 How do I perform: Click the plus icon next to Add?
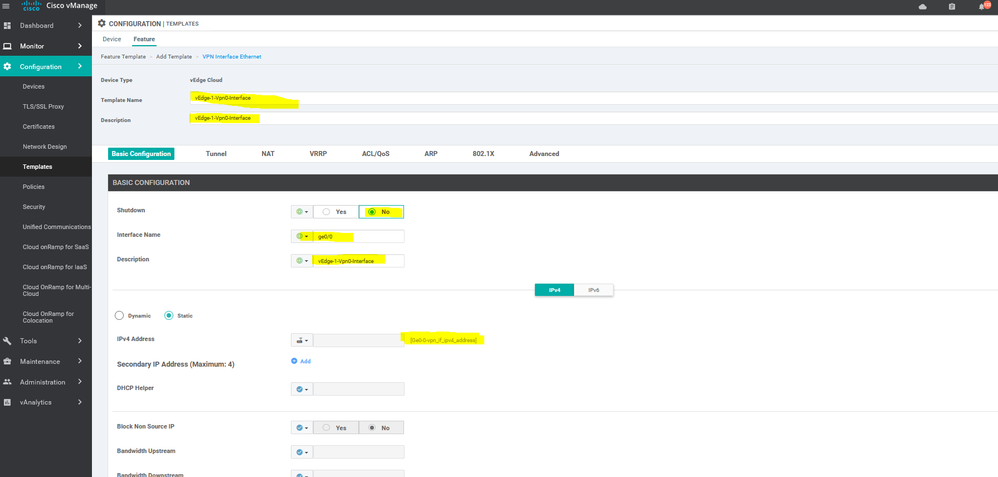[294, 360]
